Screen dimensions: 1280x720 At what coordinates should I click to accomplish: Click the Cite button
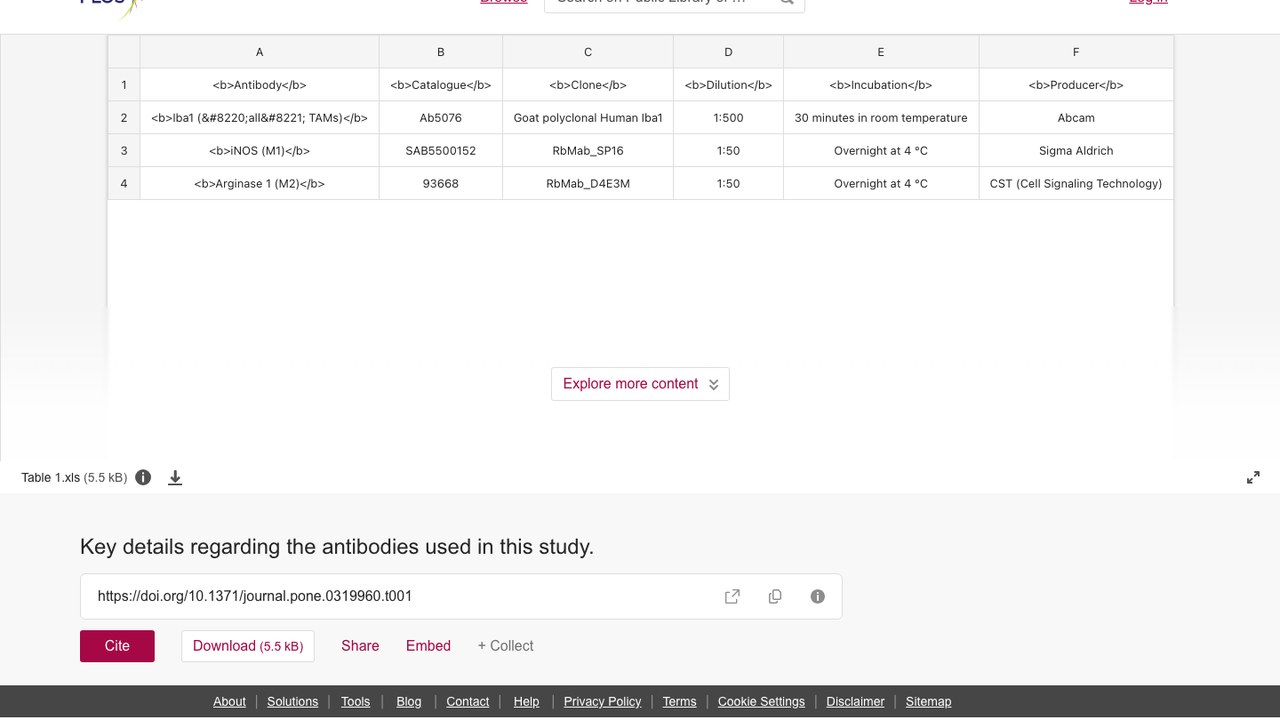[x=117, y=646]
